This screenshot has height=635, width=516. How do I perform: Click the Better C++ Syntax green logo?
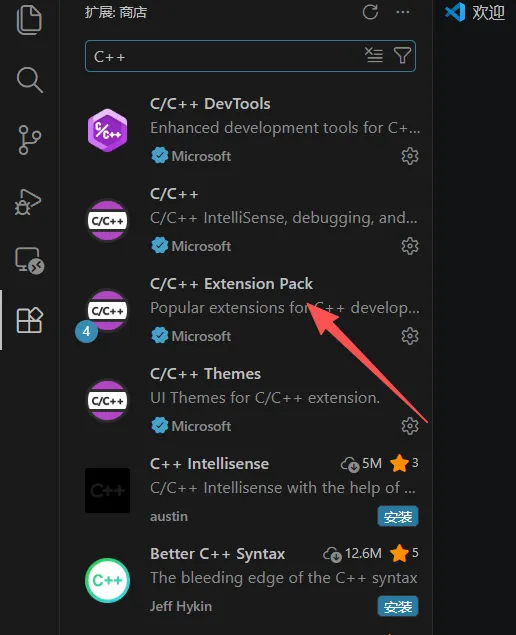click(107, 580)
